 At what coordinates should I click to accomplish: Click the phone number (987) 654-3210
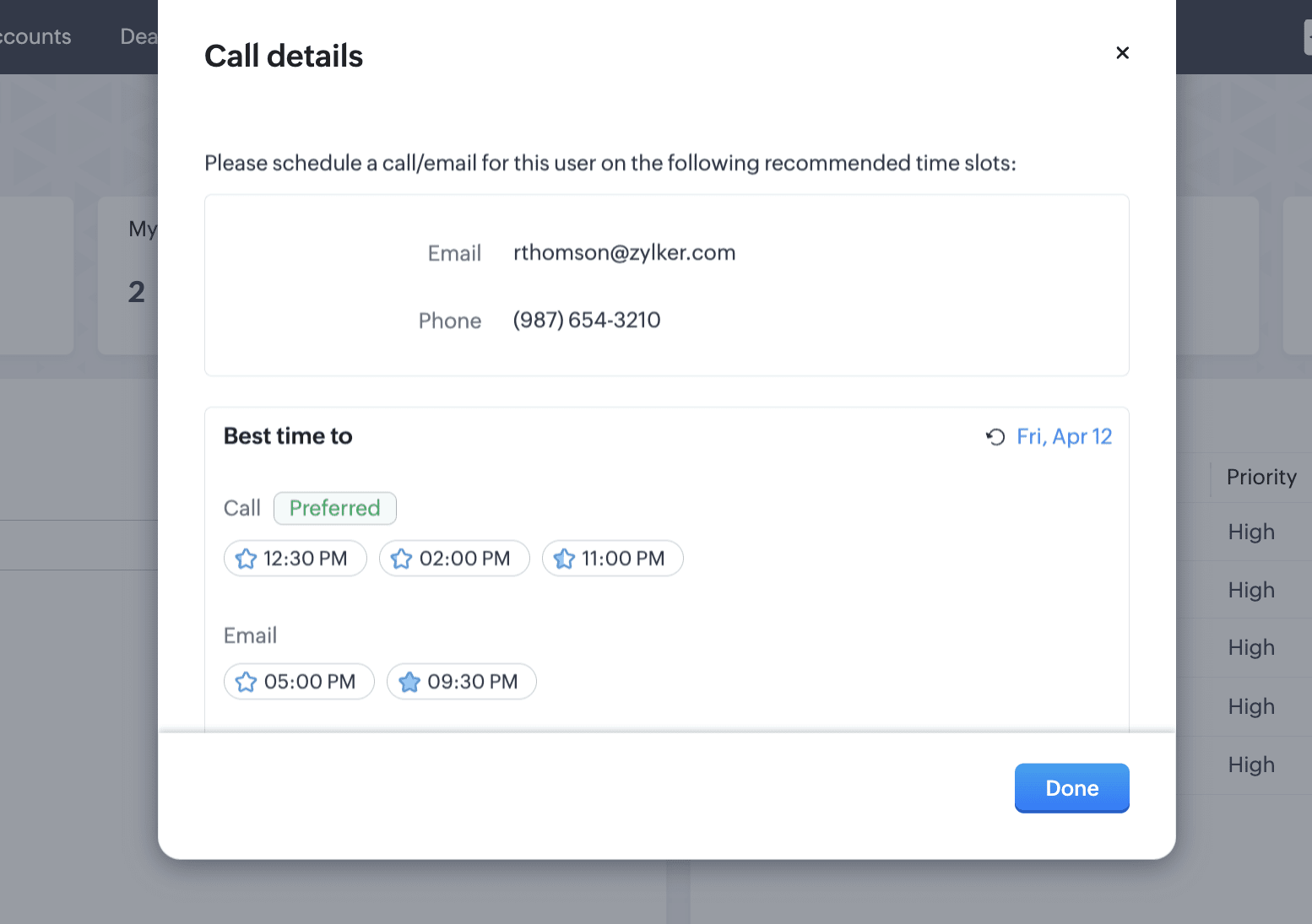(587, 321)
